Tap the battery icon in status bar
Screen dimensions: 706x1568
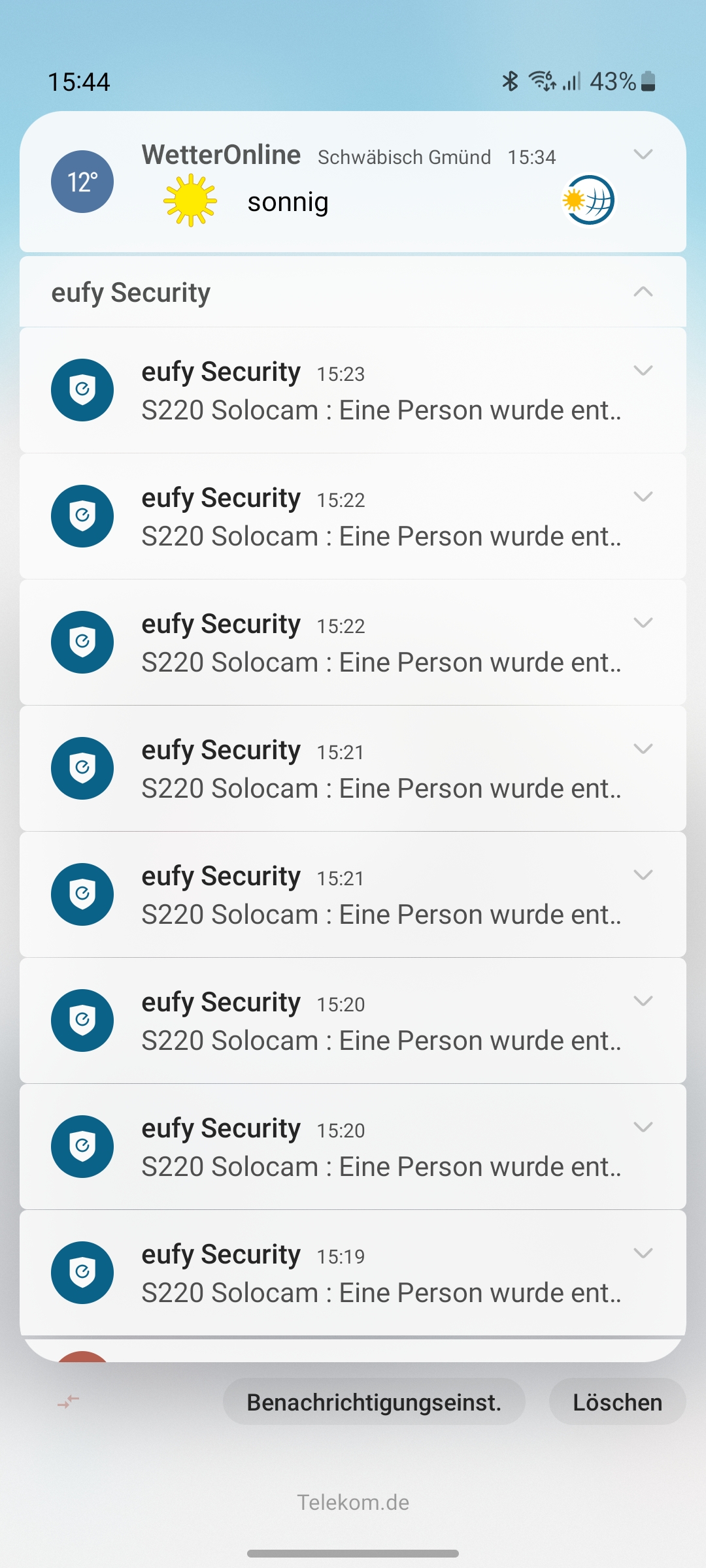tap(648, 81)
